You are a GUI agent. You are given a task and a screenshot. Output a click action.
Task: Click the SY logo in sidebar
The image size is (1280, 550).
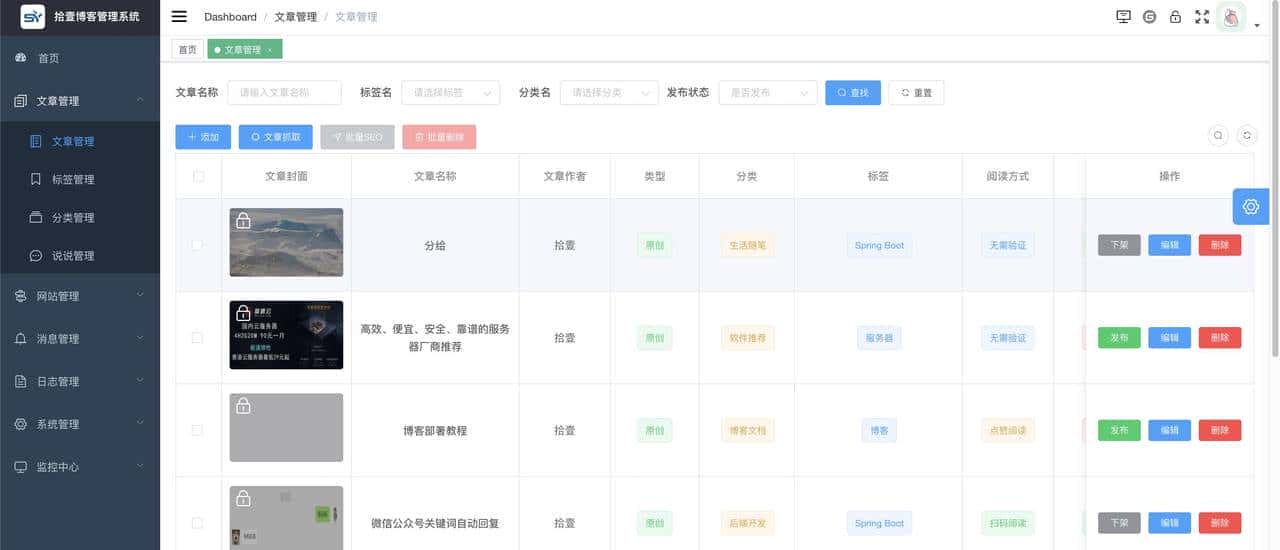pyautogui.click(x=33, y=17)
